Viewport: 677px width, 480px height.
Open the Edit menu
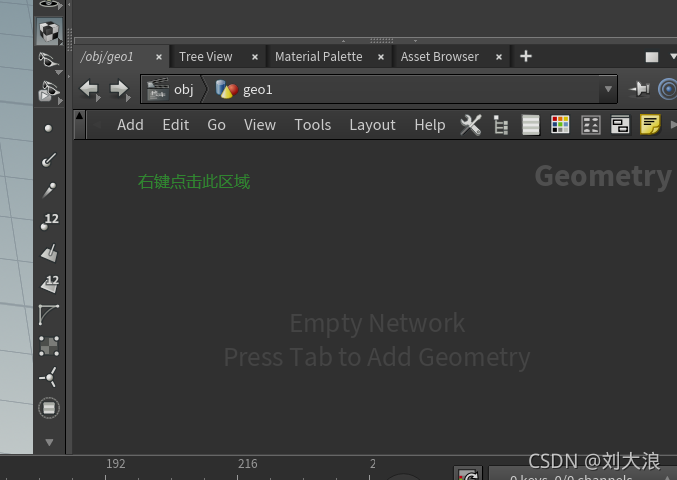point(176,125)
